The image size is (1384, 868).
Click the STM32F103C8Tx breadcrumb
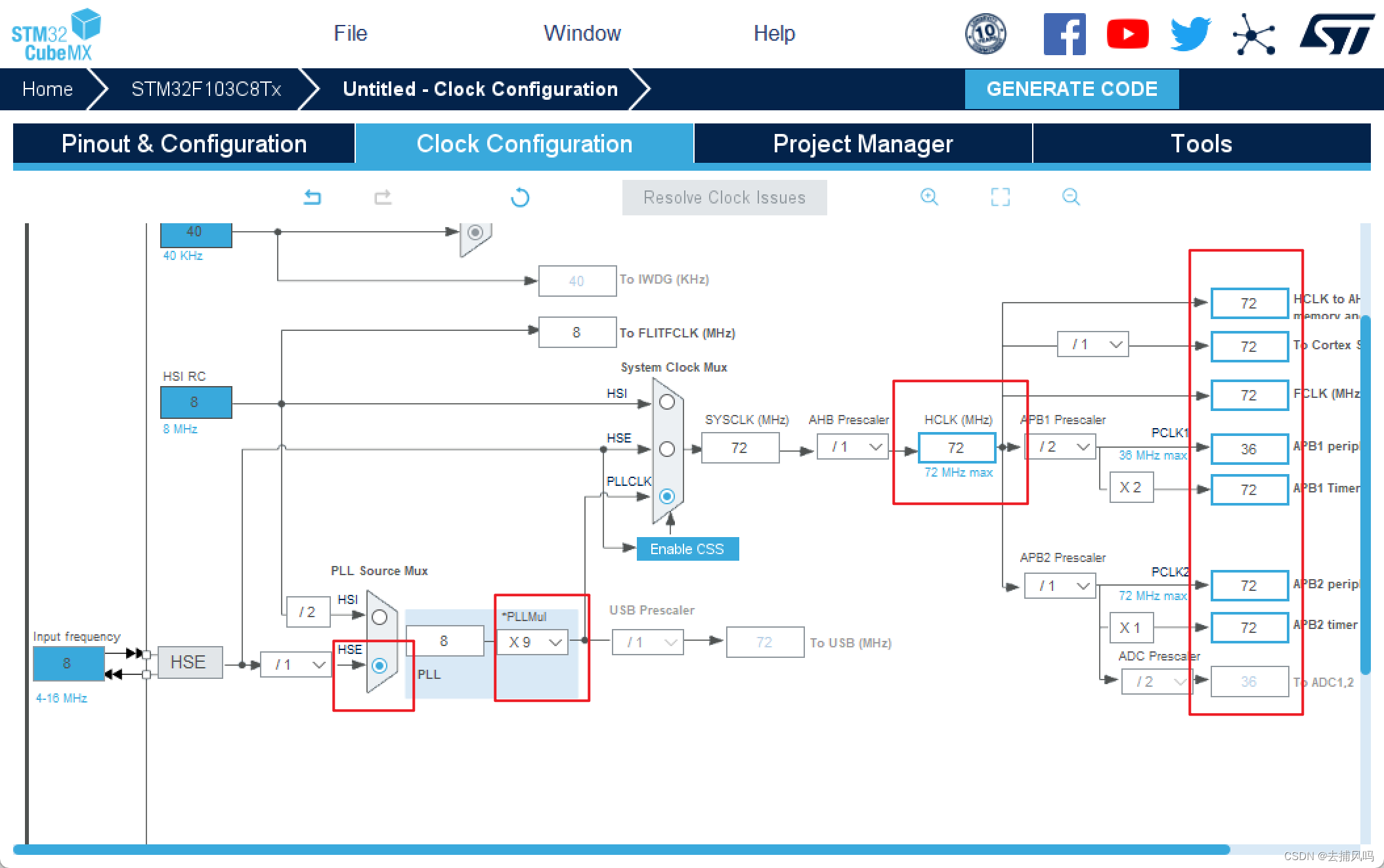206,89
